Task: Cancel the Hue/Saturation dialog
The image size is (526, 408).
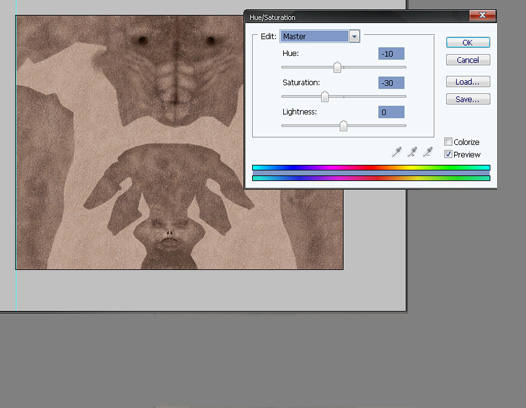Action: coord(468,60)
